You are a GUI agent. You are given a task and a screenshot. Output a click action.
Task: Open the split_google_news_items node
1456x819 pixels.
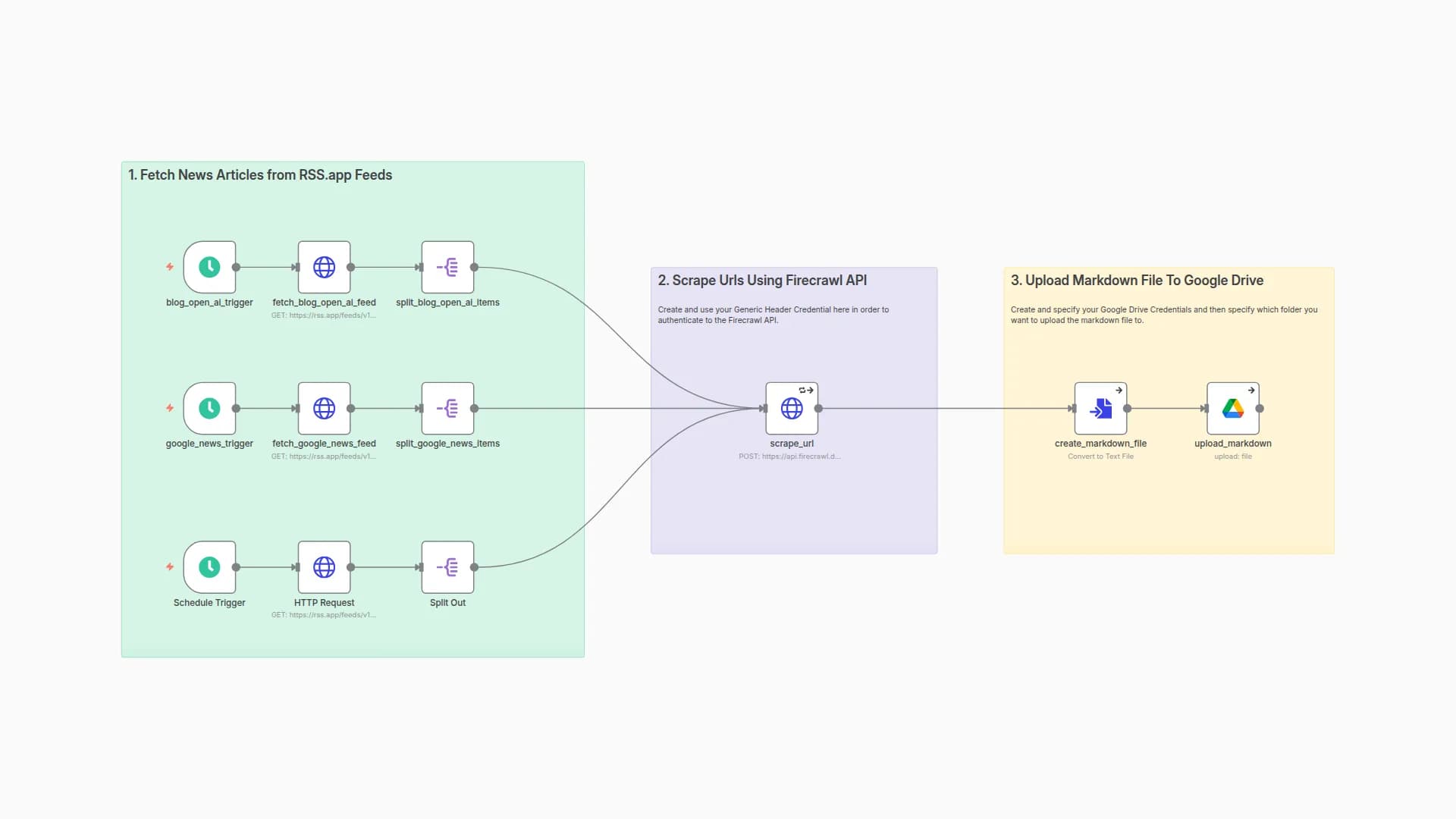click(447, 408)
